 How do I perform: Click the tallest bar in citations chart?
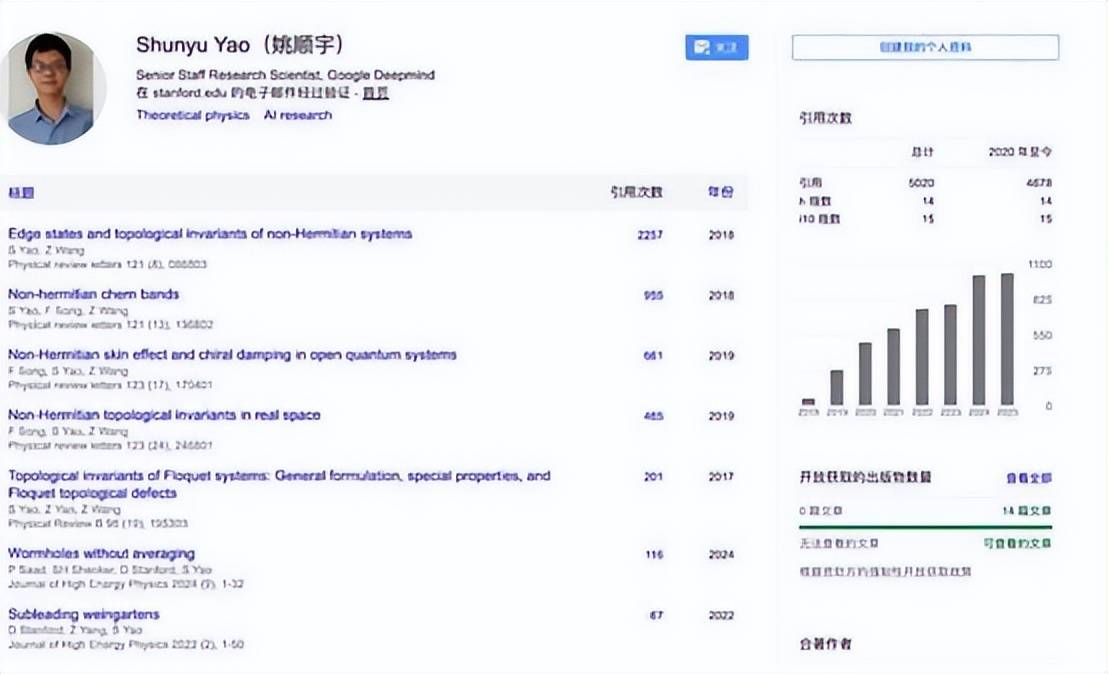[1007, 338]
